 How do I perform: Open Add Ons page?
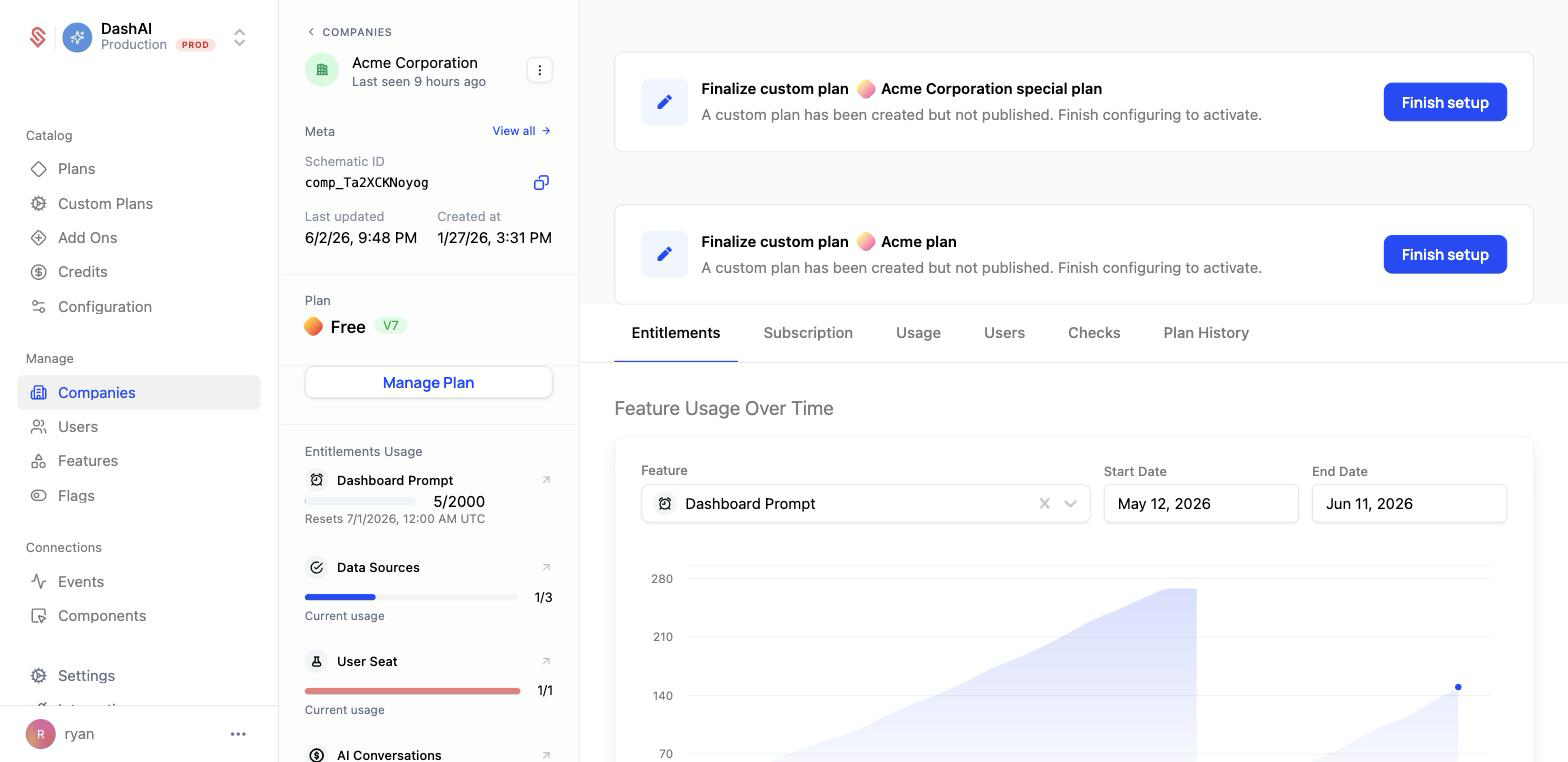(87, 238)
